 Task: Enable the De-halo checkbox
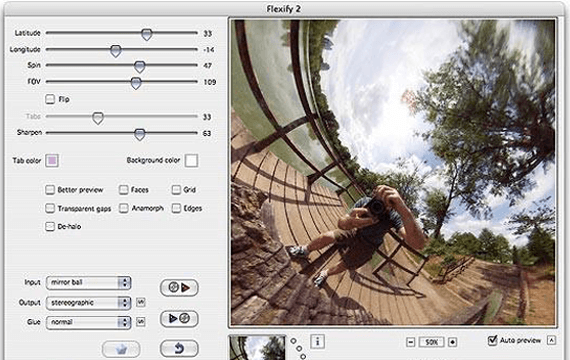click(x=50, y=226)
